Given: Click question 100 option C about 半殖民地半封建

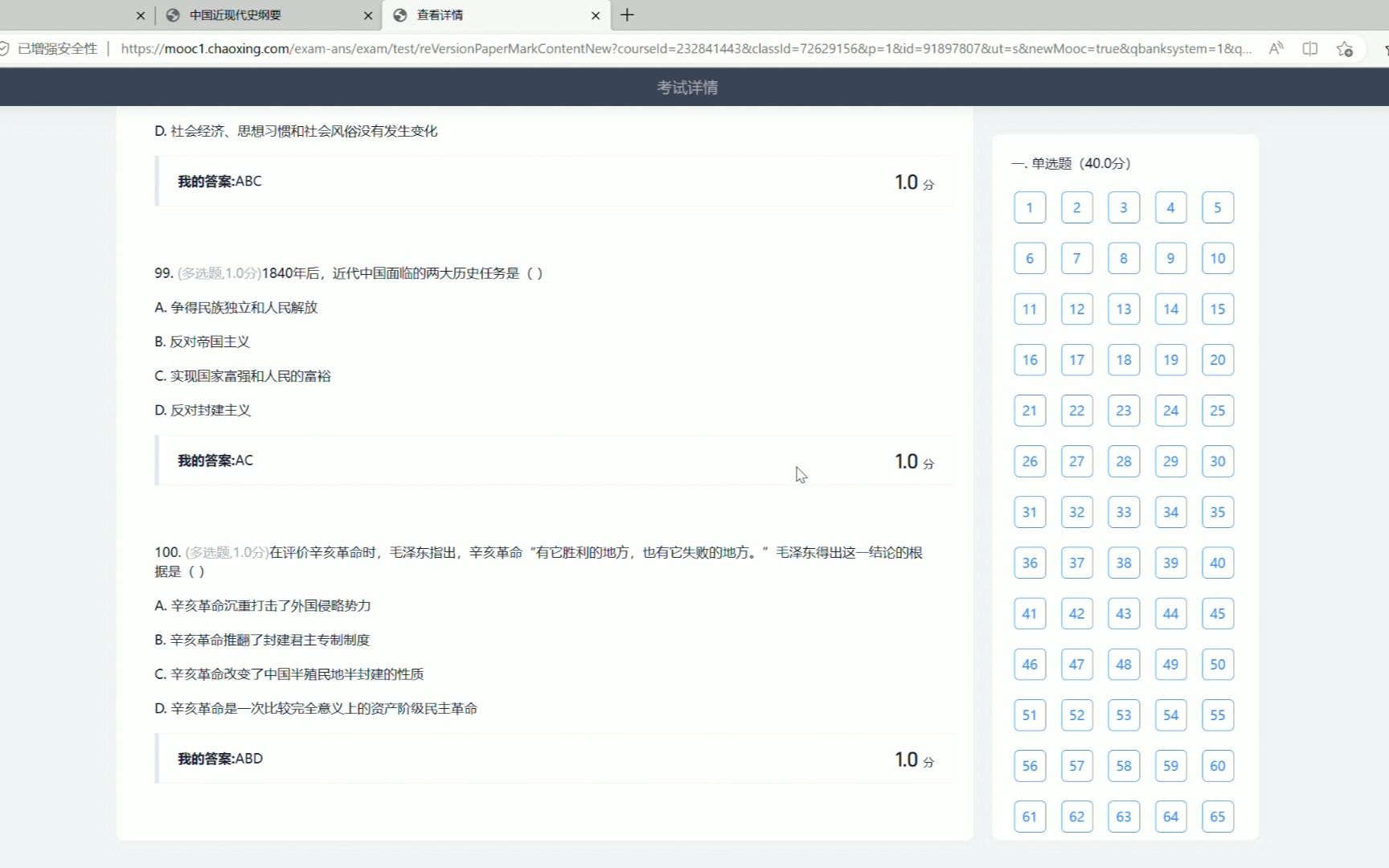Looking at the screenshot, I should coord(289,674).
